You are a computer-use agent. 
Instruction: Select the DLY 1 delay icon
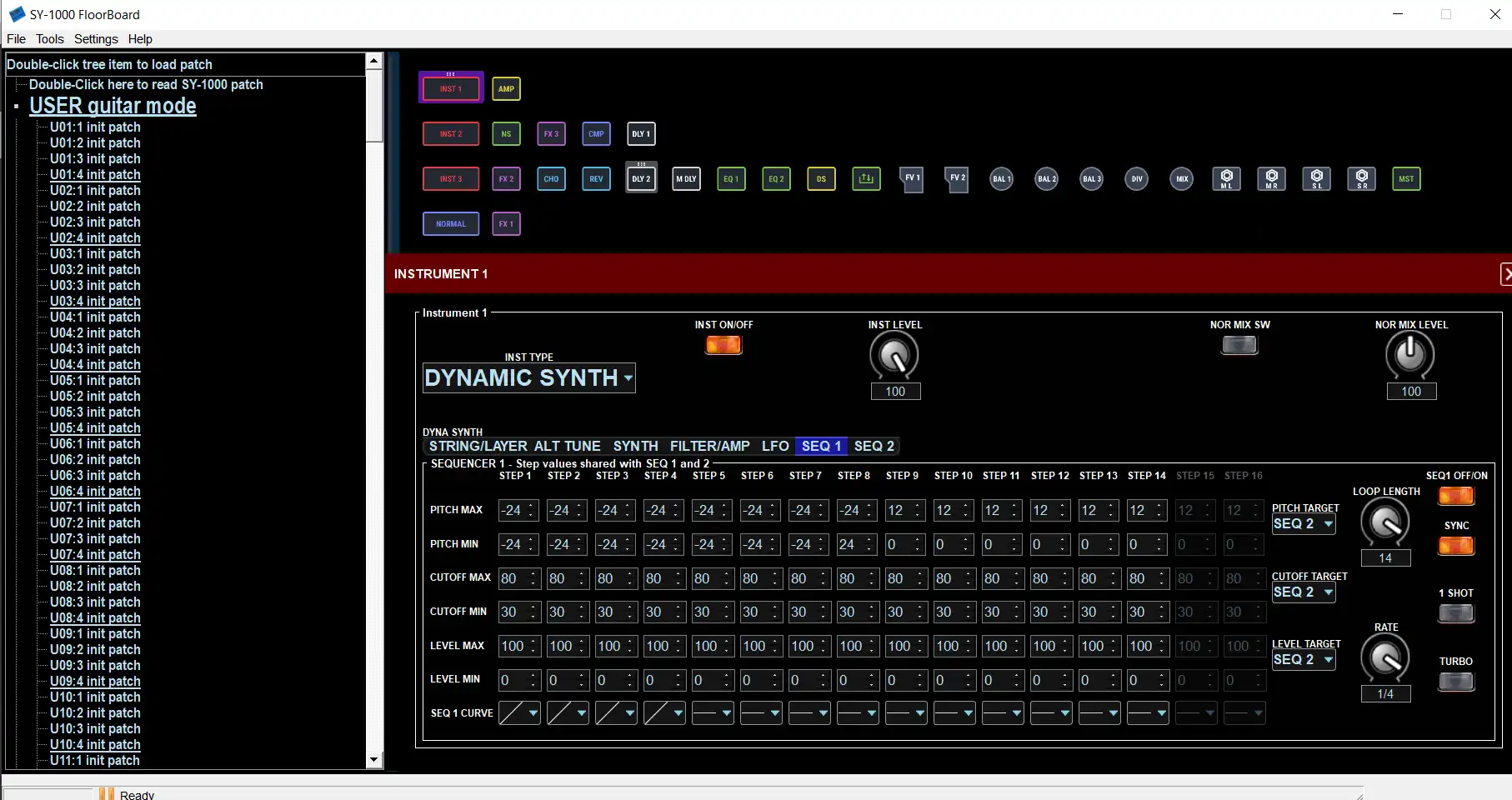point(640,133)
